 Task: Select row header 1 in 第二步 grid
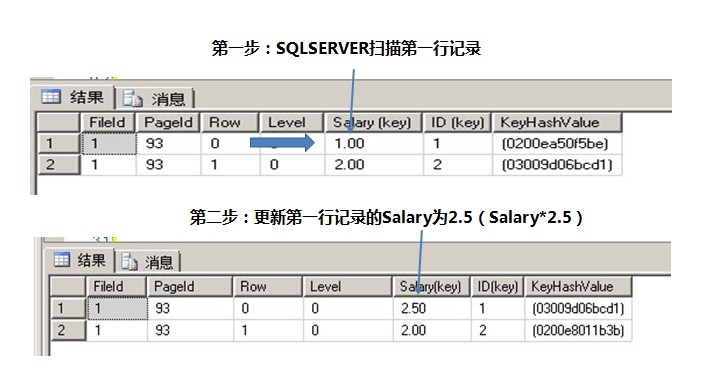click(68, 308)
